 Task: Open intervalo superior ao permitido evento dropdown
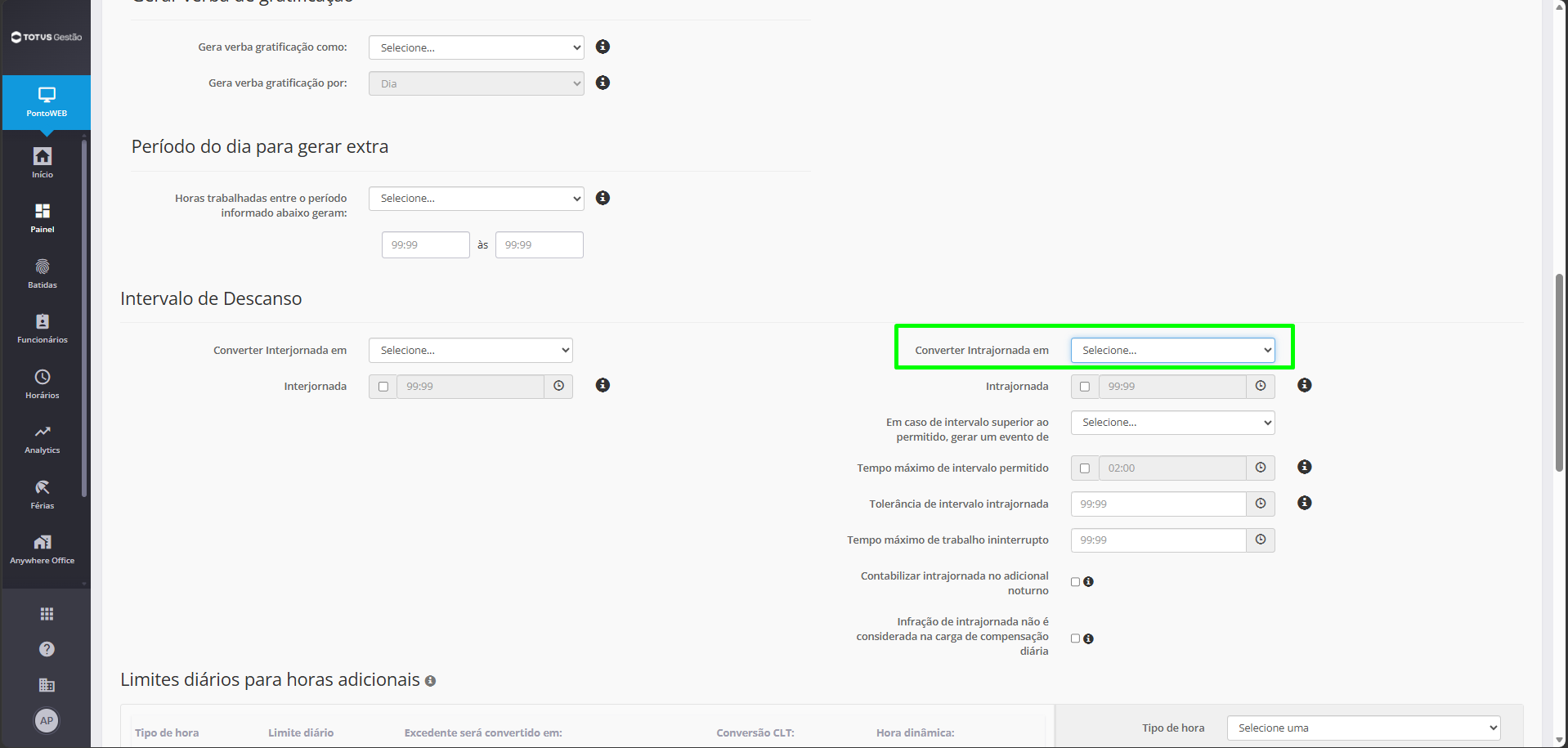1173,423
